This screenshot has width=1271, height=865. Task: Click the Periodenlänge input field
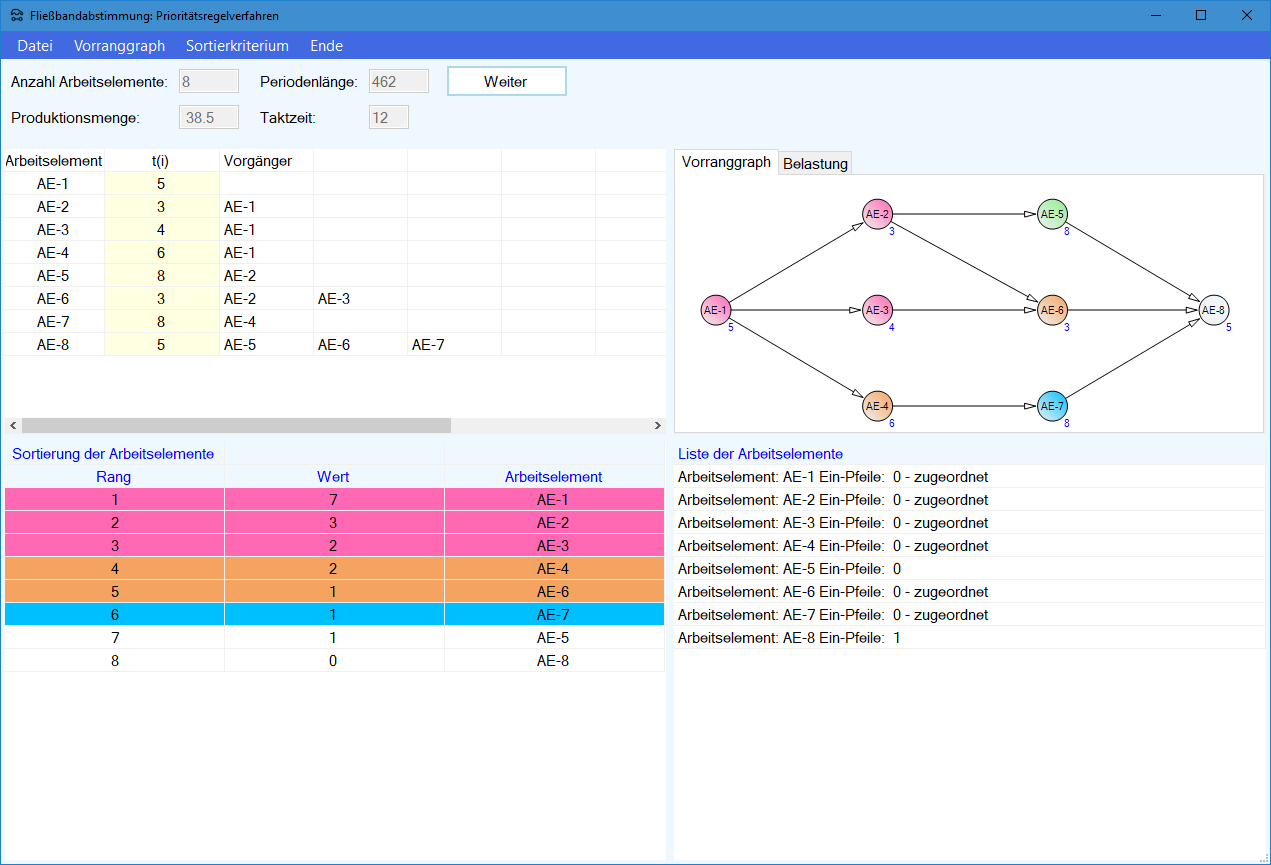pos(398,82)
